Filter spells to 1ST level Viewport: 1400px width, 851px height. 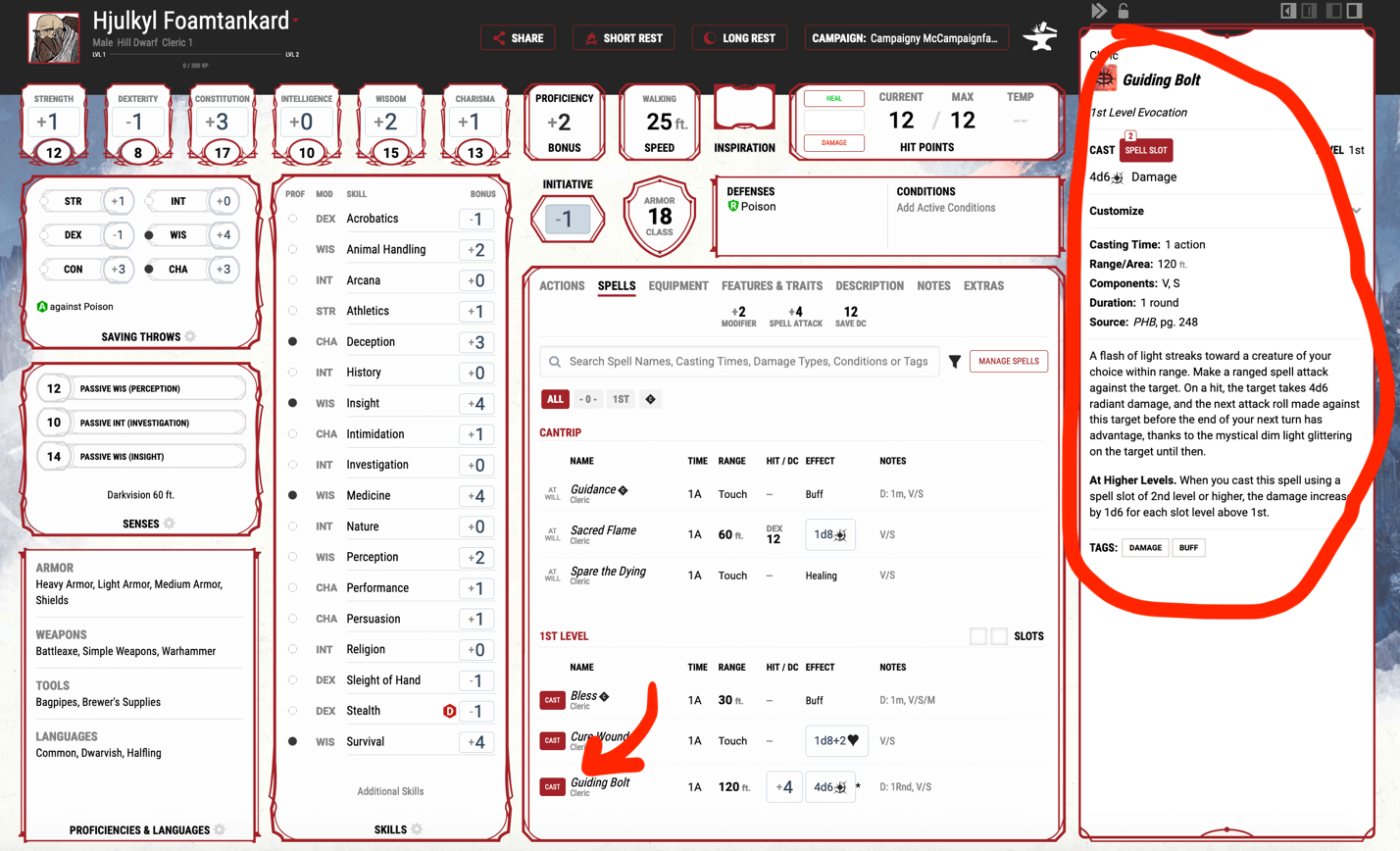click(x=621, y=399)
